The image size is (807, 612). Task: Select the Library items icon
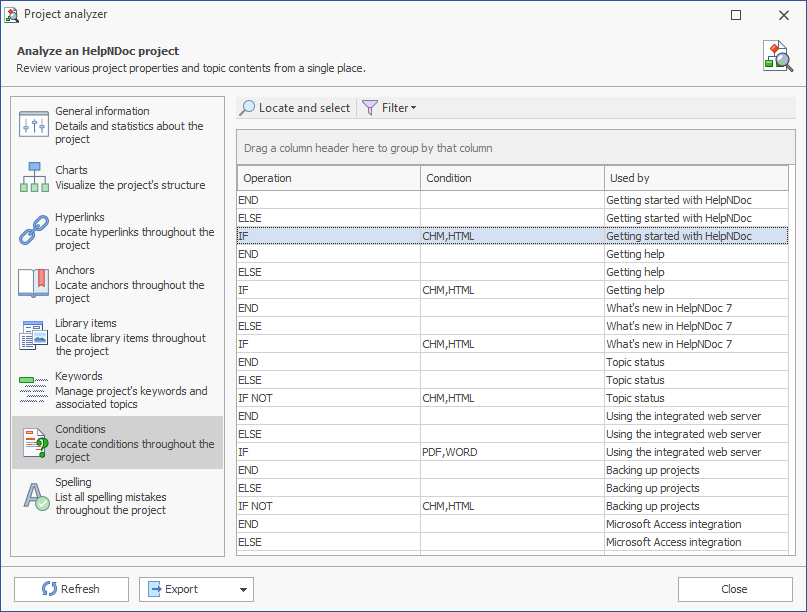[x=33, y=336]
